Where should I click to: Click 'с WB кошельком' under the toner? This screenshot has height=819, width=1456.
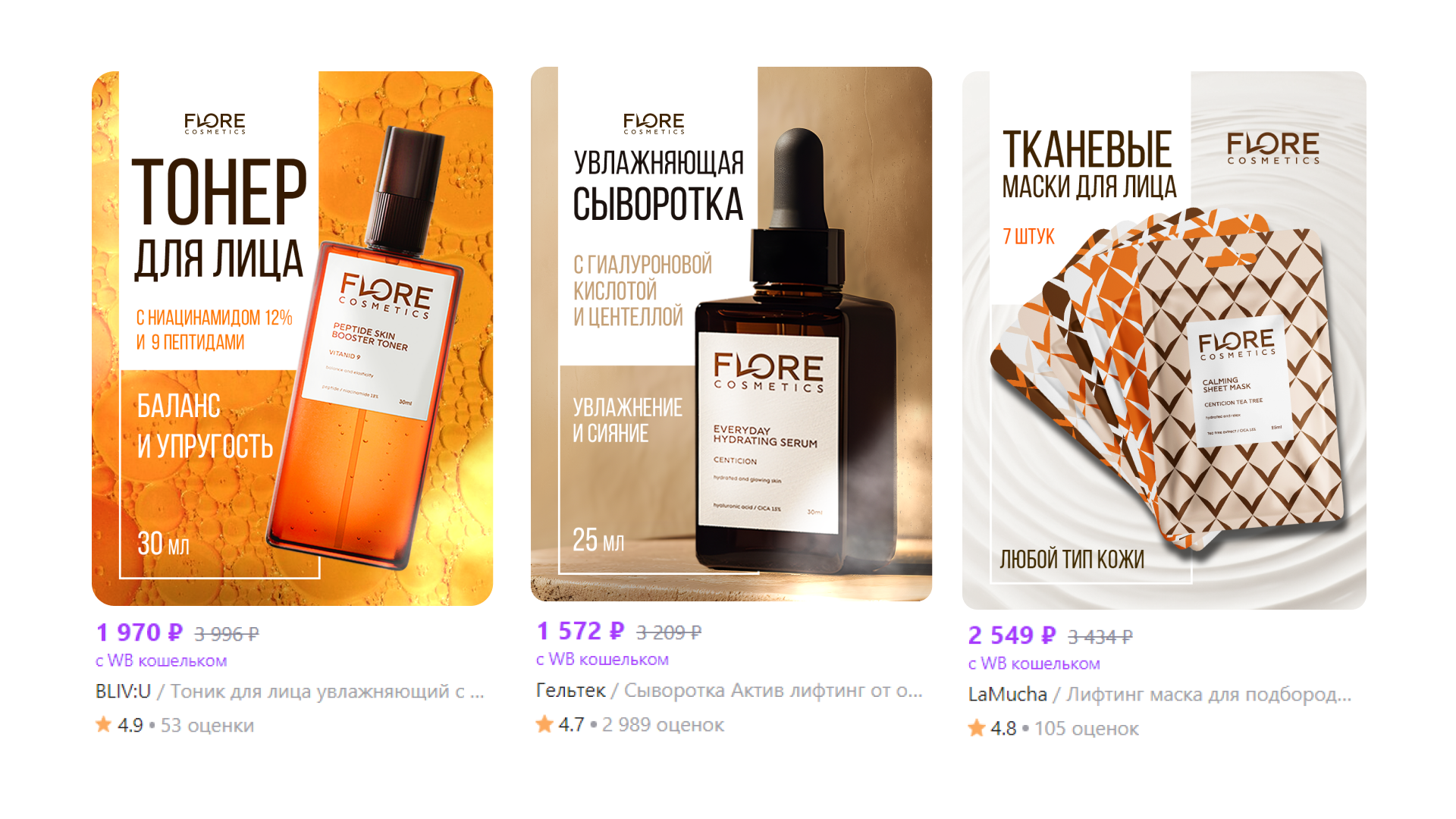pyautogui.click(x=162, y=661)
